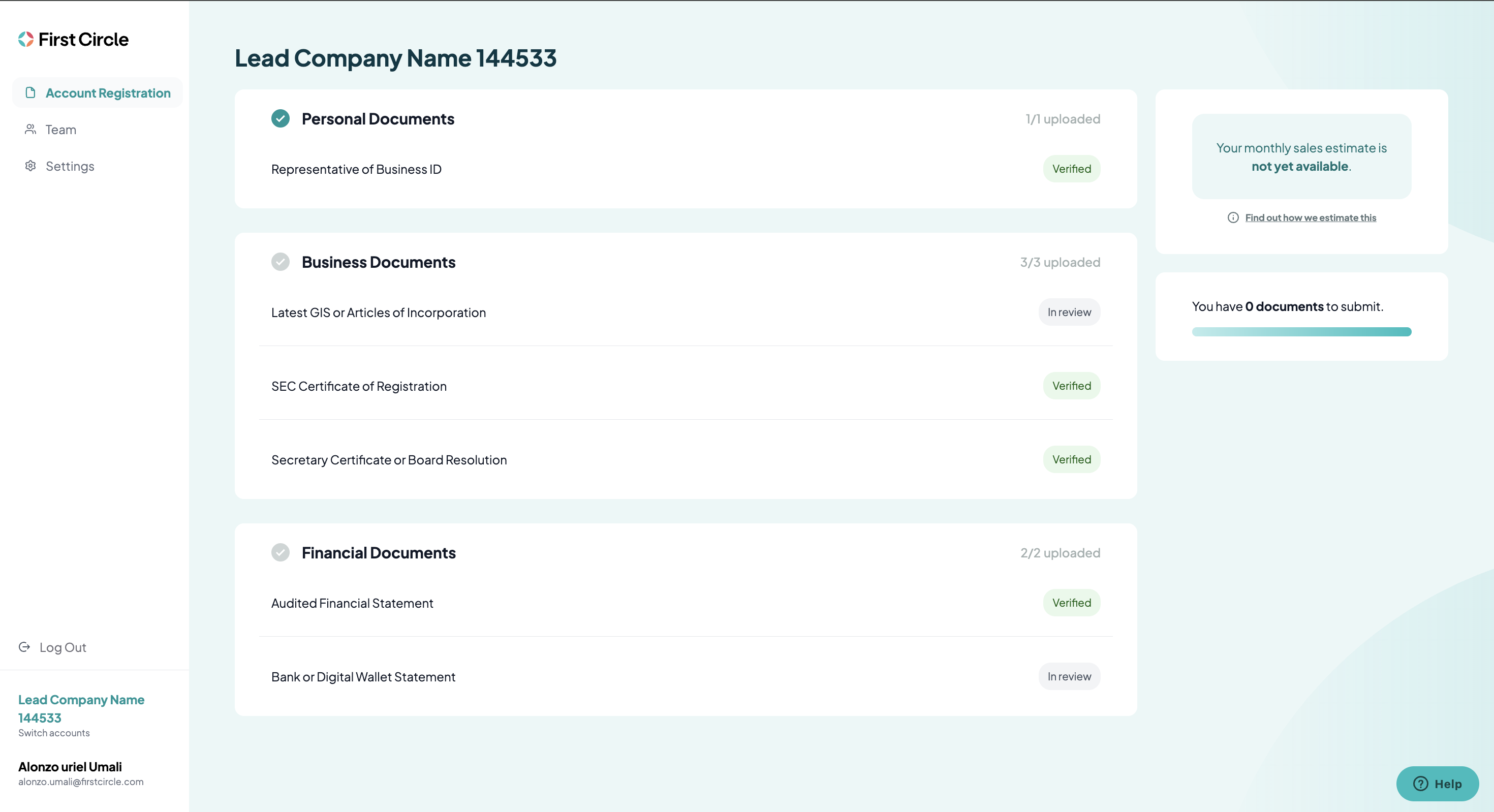Screen dimensions: 1494x812
Task: Click the Financial Documents heading
Action: coord(379,553)
